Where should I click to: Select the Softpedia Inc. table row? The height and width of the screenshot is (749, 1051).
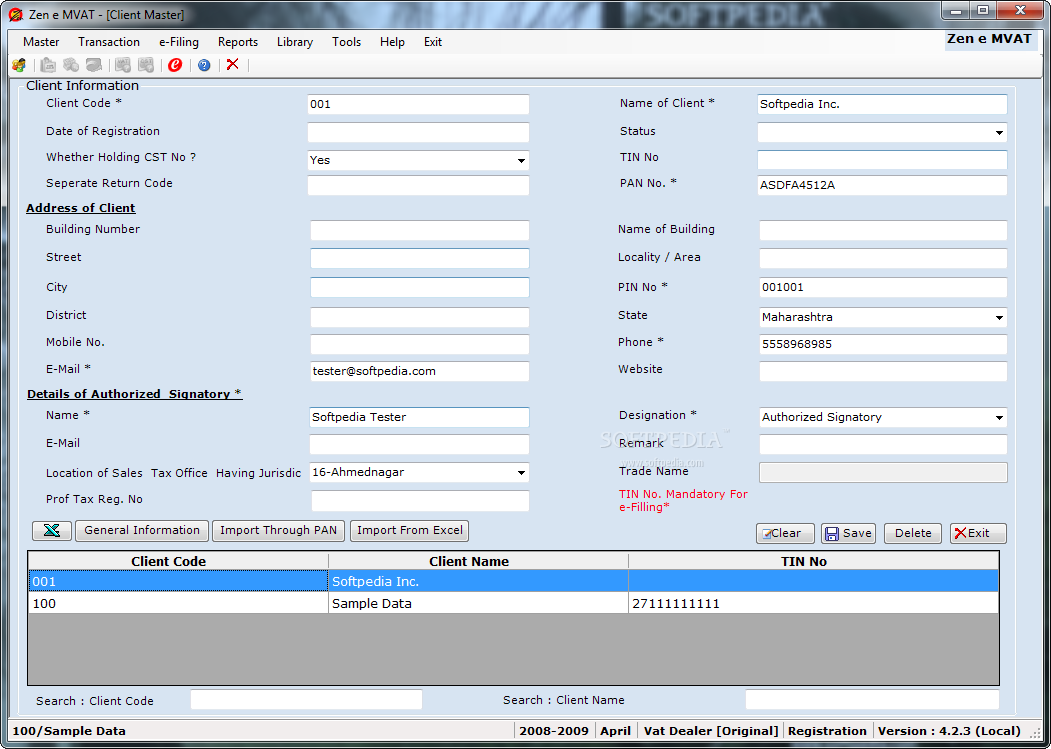click(x=513, y=581)
